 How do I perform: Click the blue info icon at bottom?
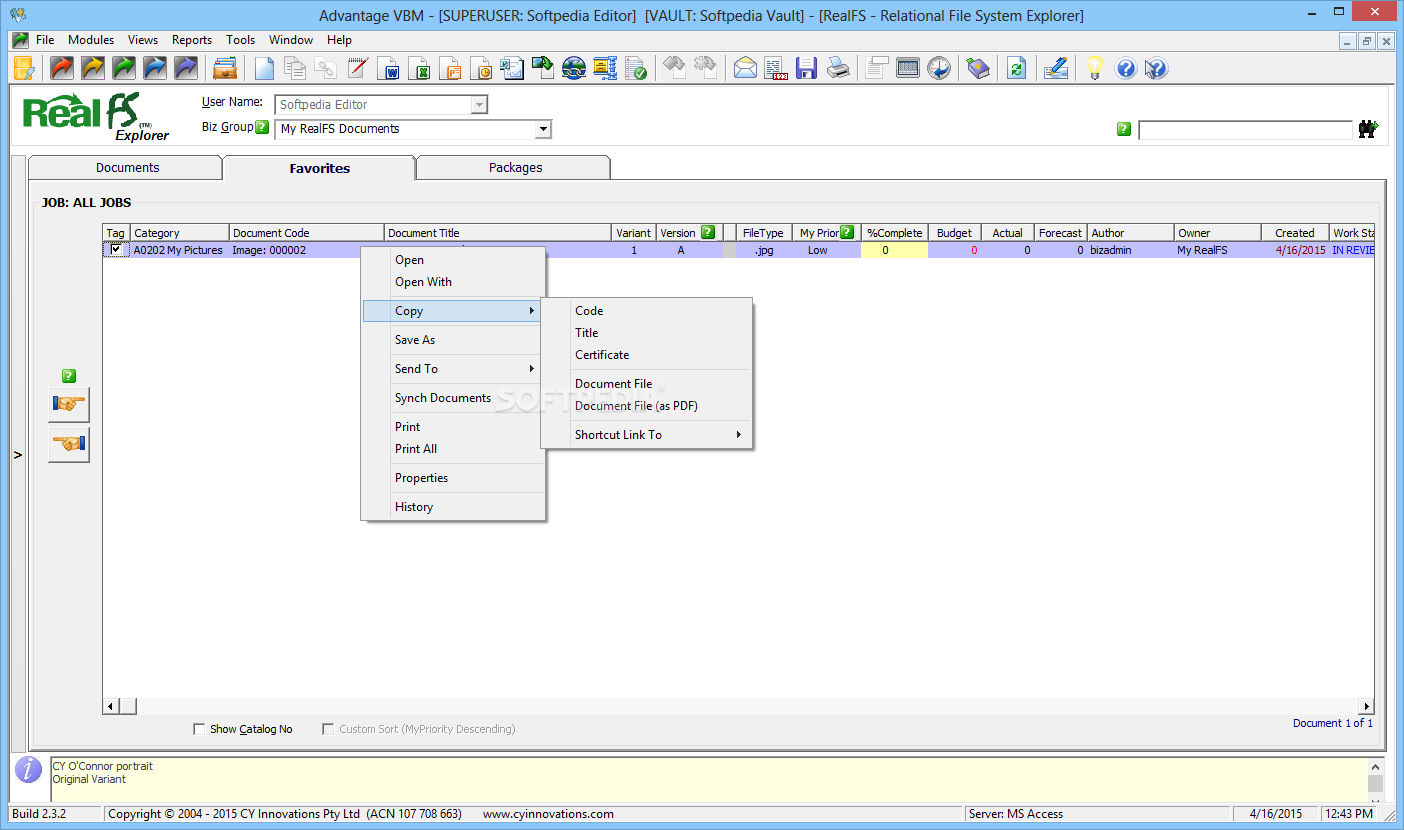coord(29,770)
